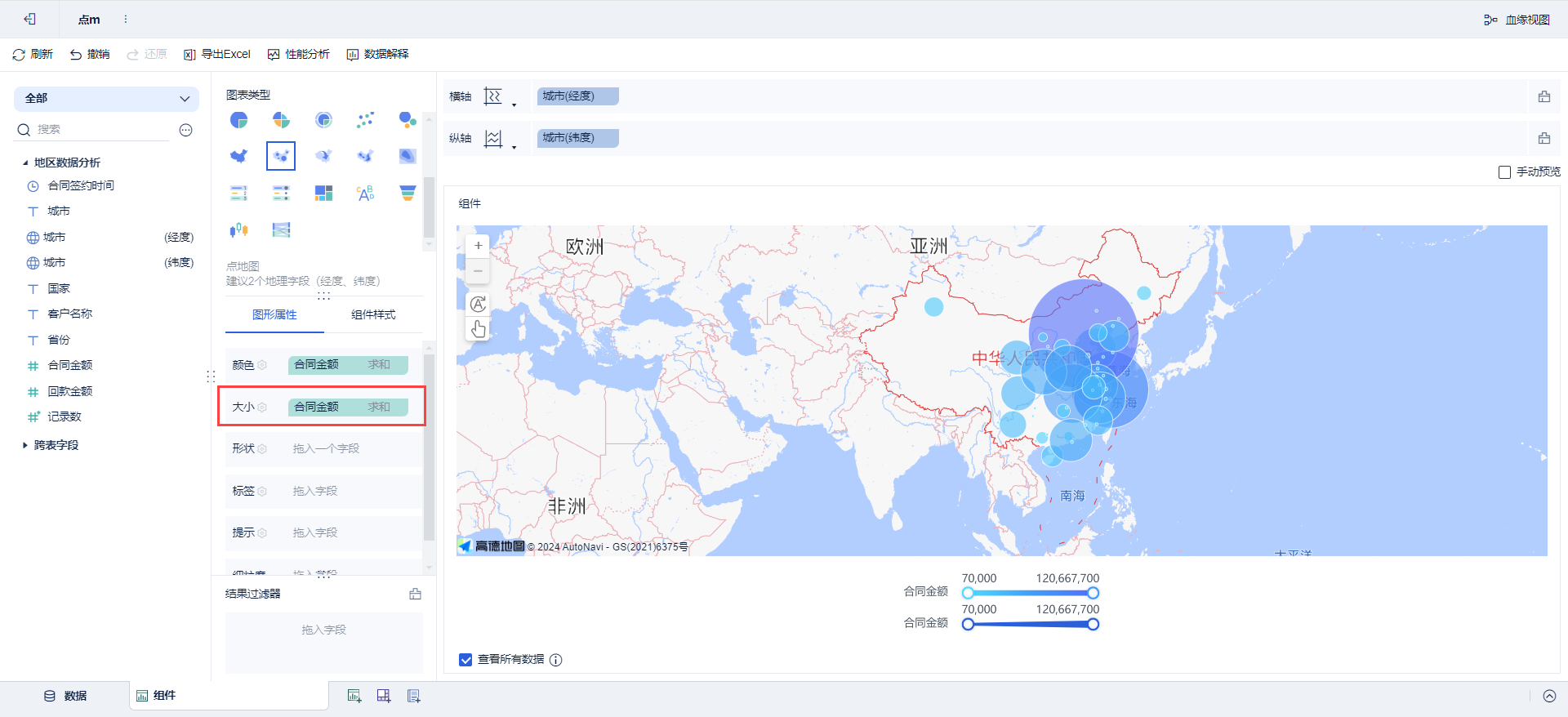
Task: Click the color legend slider's maximum handle
Action: [x=1093, y=593]
